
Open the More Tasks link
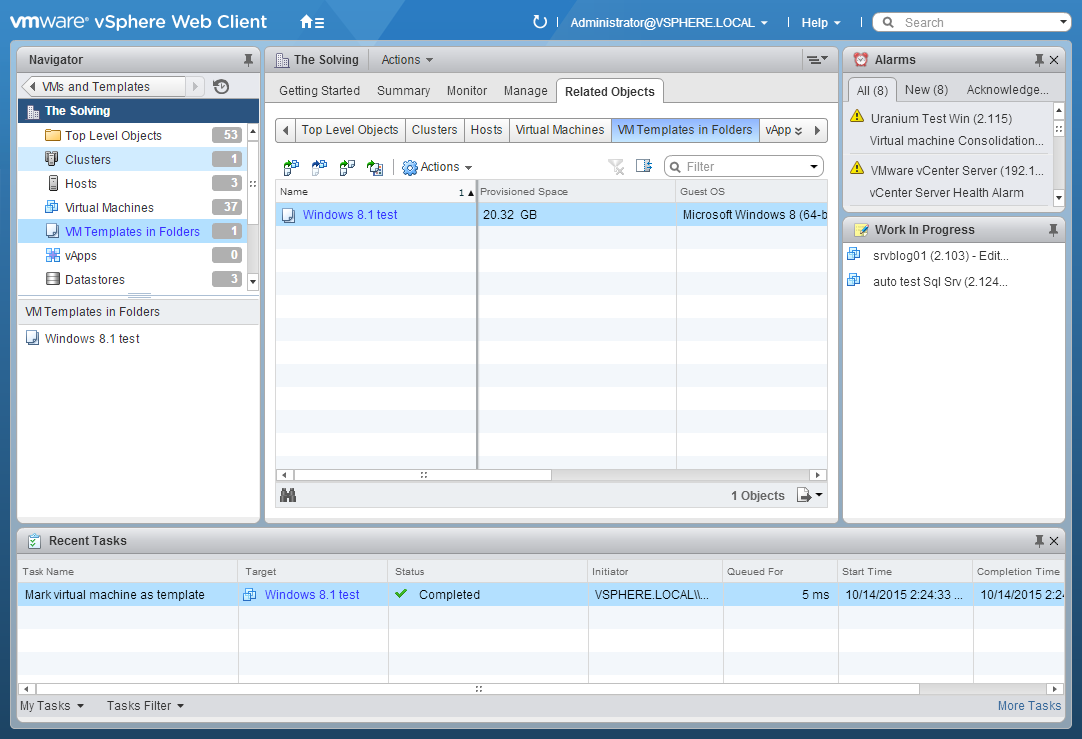click(1029, 706)
